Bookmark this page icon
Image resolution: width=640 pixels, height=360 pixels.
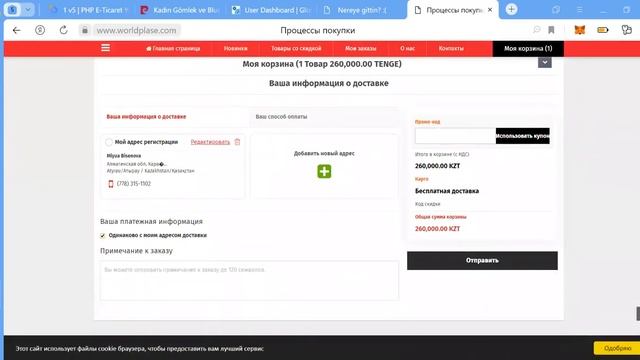551,30
